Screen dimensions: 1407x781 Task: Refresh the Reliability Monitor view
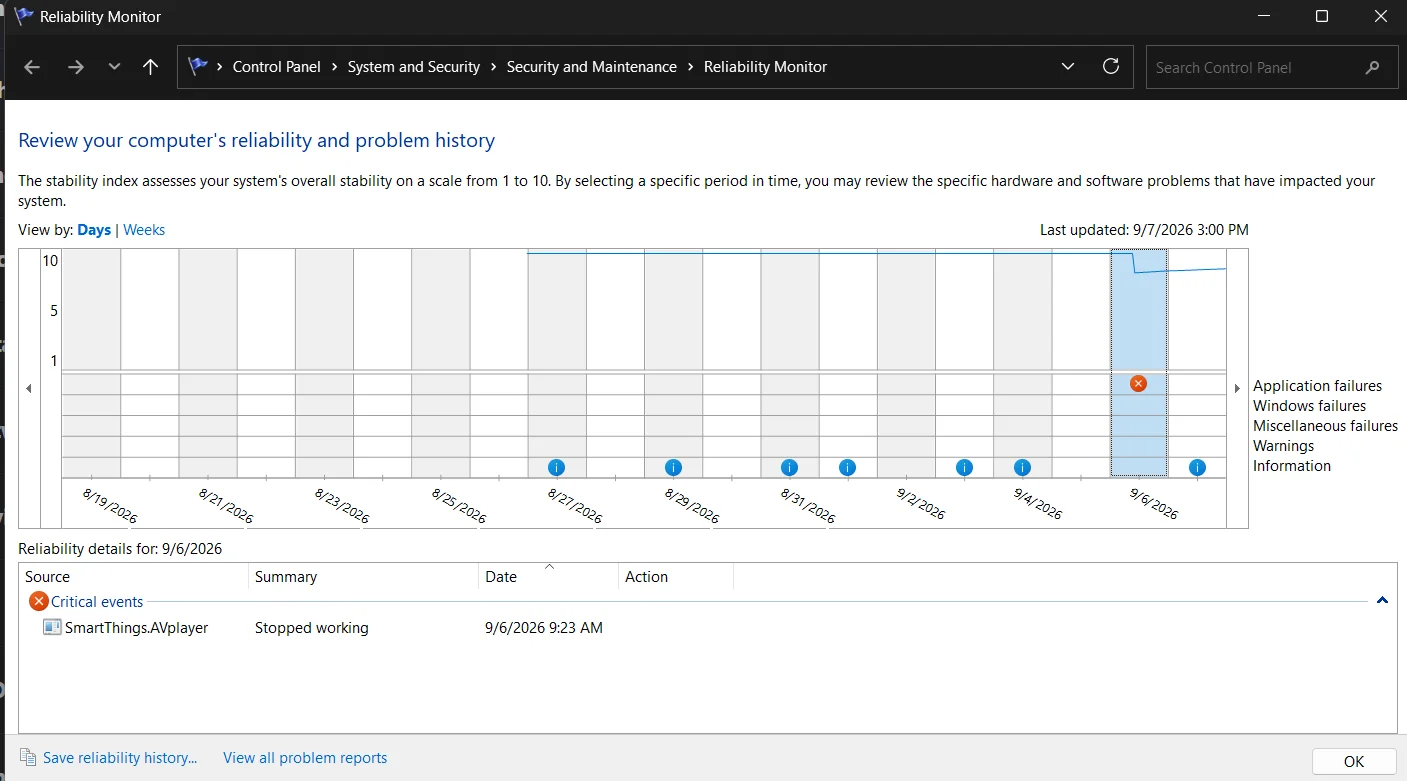[1110, 67]
